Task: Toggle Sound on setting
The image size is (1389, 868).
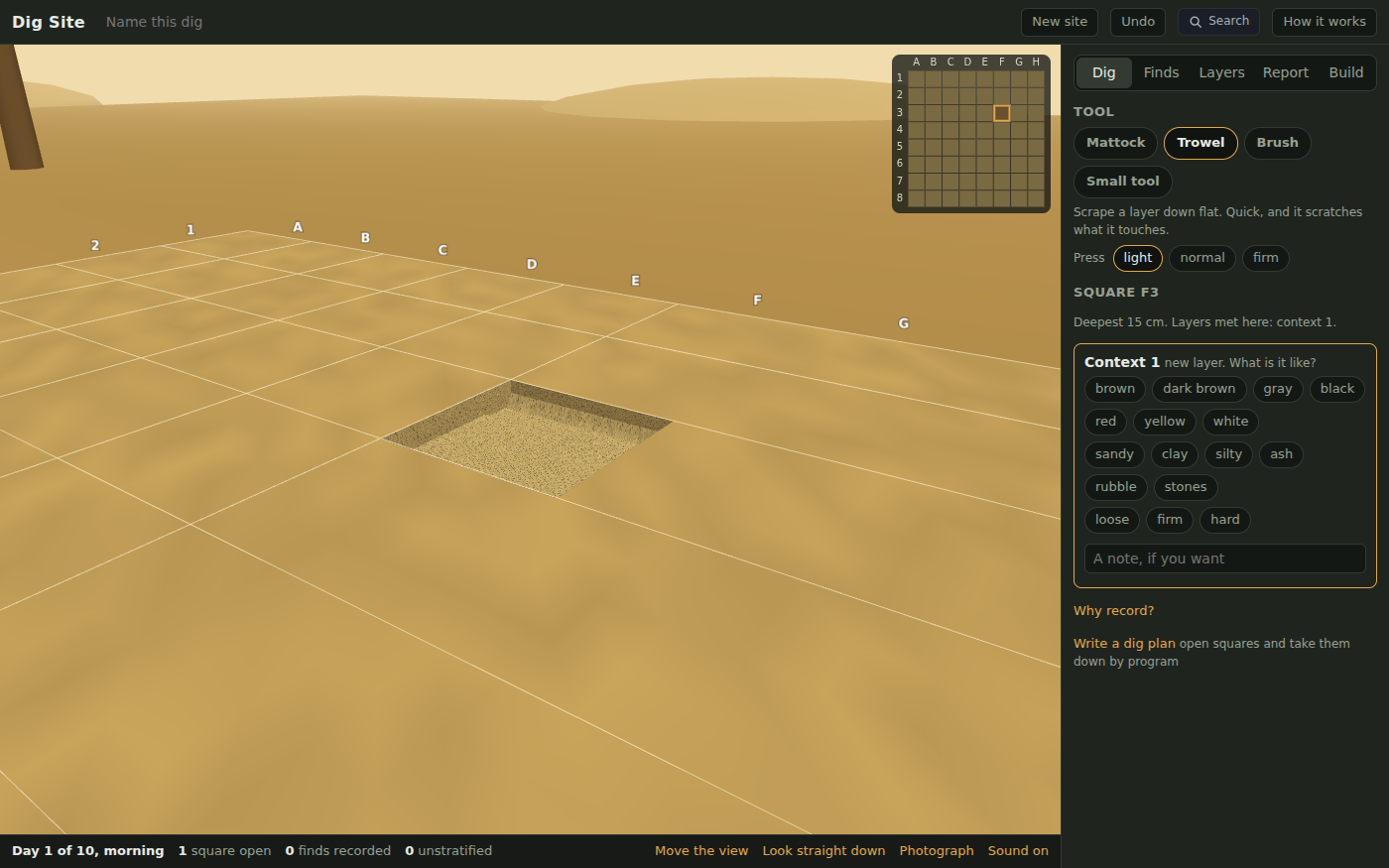Action: [1018, 851]
